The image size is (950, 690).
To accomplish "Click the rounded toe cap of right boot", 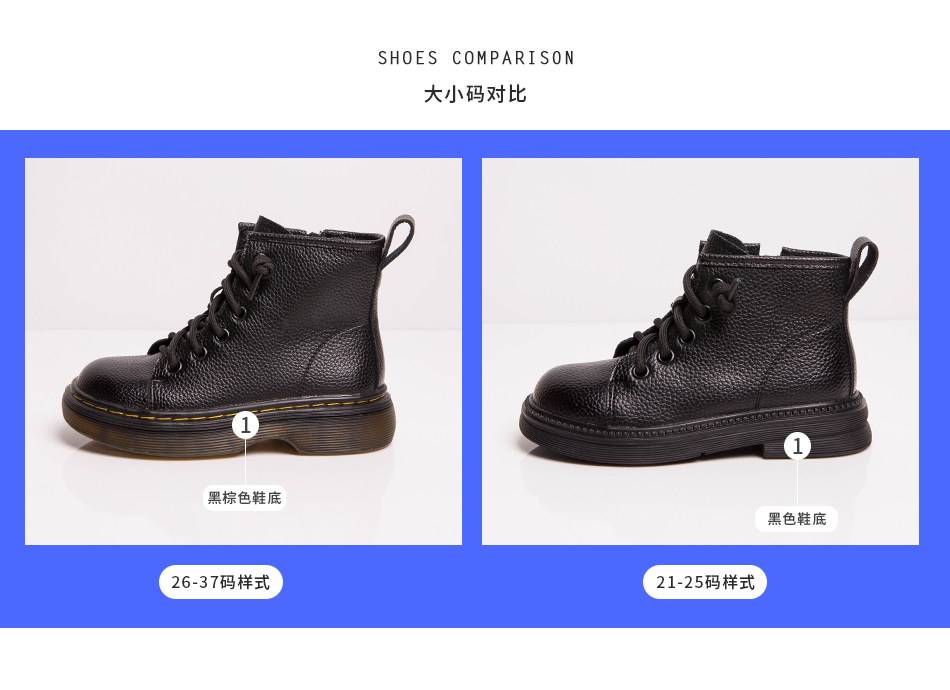I will click(x=568, y=384).
